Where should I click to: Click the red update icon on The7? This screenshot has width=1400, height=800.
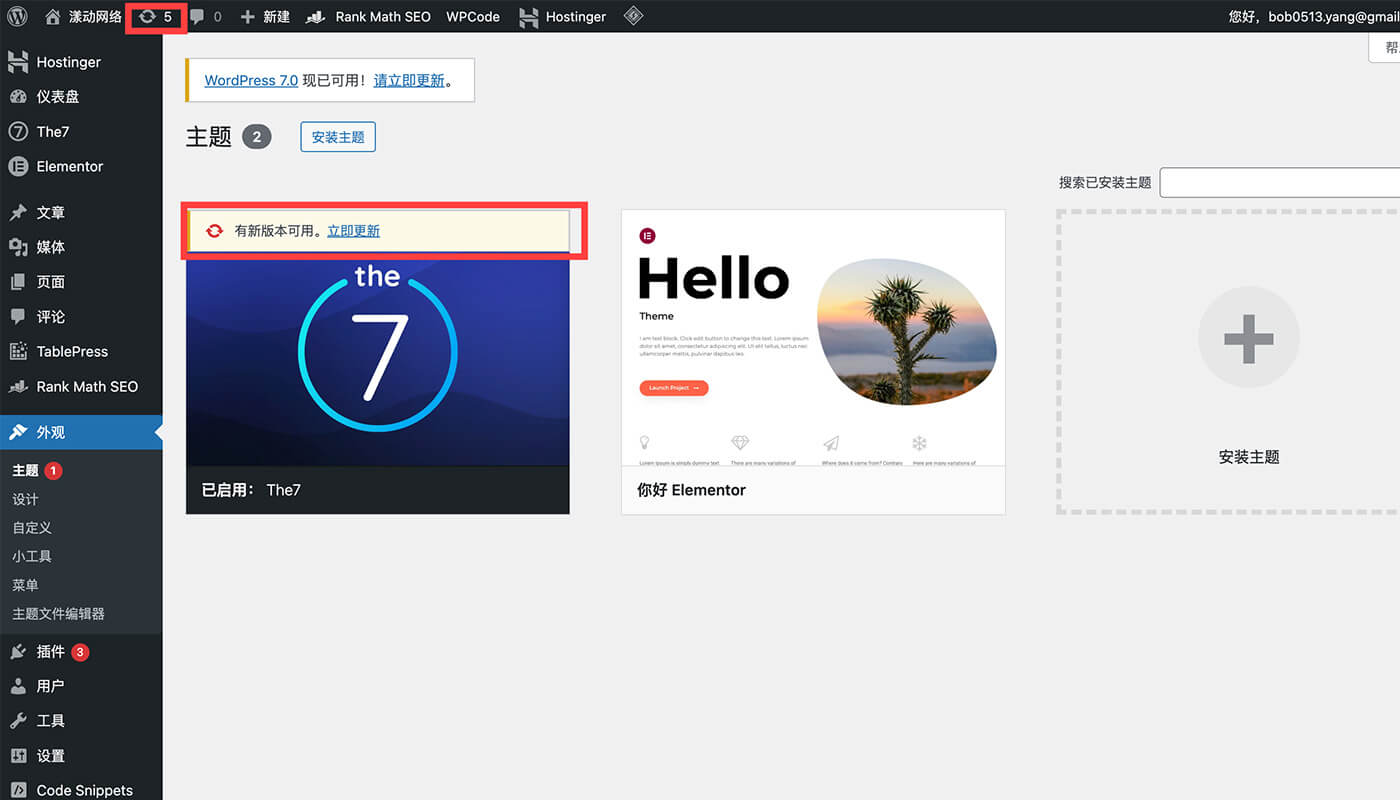click(214, 231)
